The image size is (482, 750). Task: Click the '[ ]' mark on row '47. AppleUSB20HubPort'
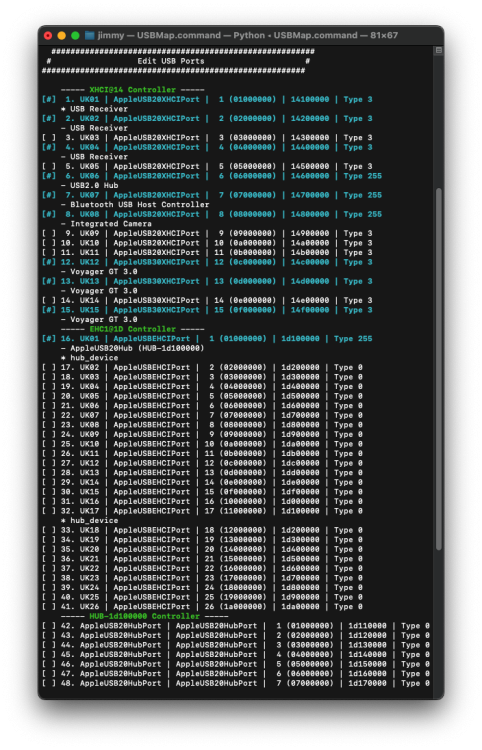click(x=49, y=673)
